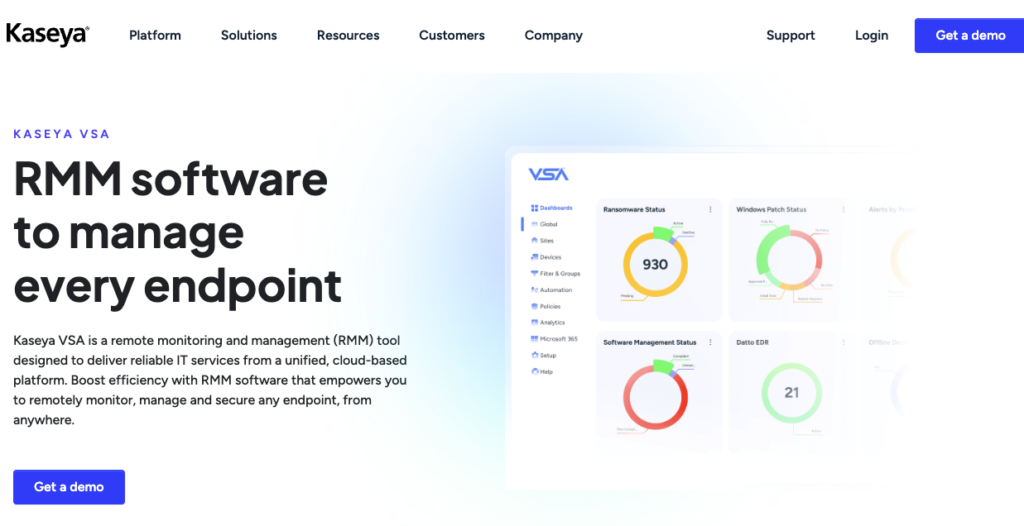Select the Analytics icon in the VSA sidebar
This screenshot has height=526, width=1024.
[x=534, y=322]
